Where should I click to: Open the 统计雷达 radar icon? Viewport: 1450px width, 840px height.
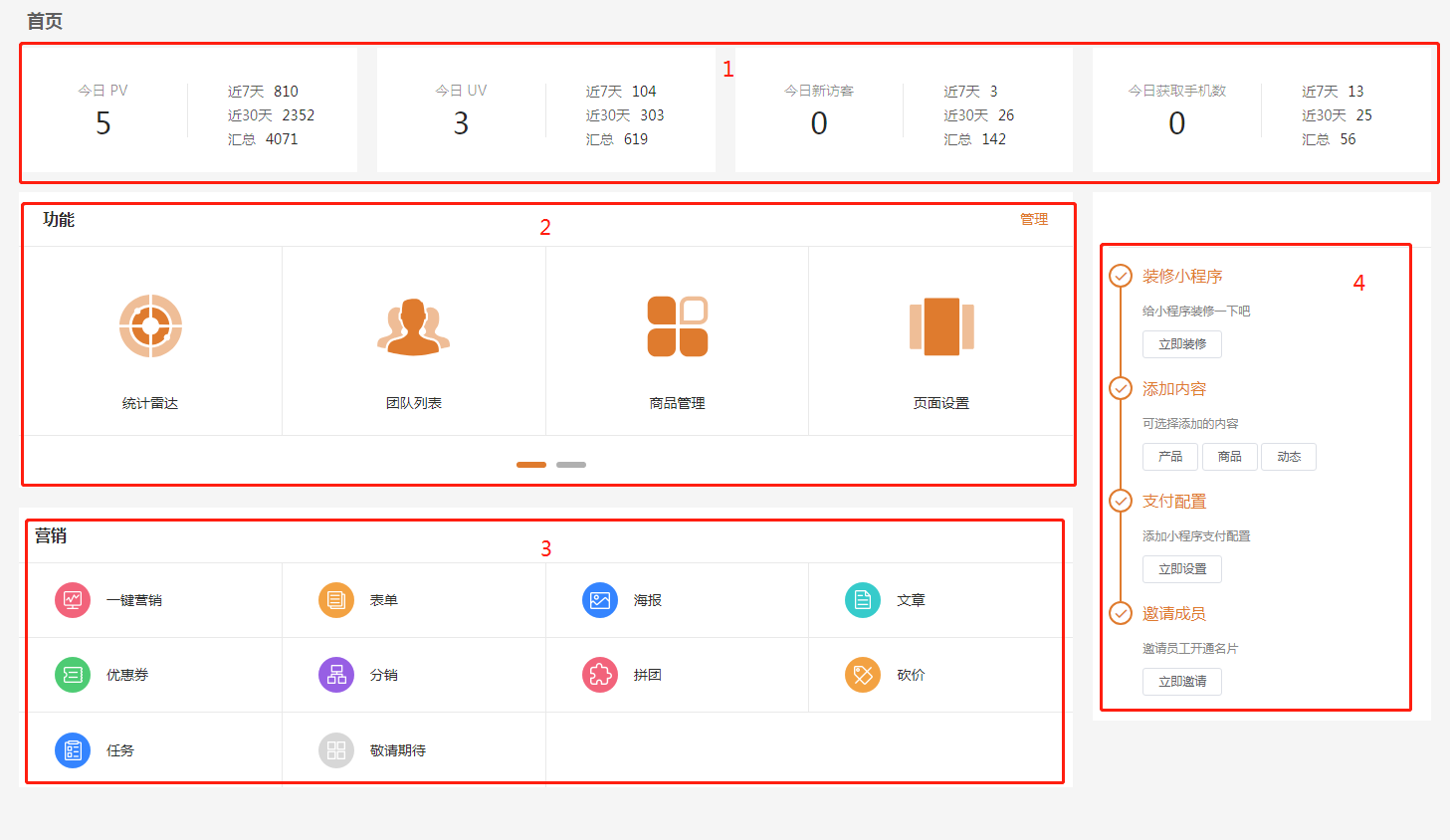tap(150, 325)
